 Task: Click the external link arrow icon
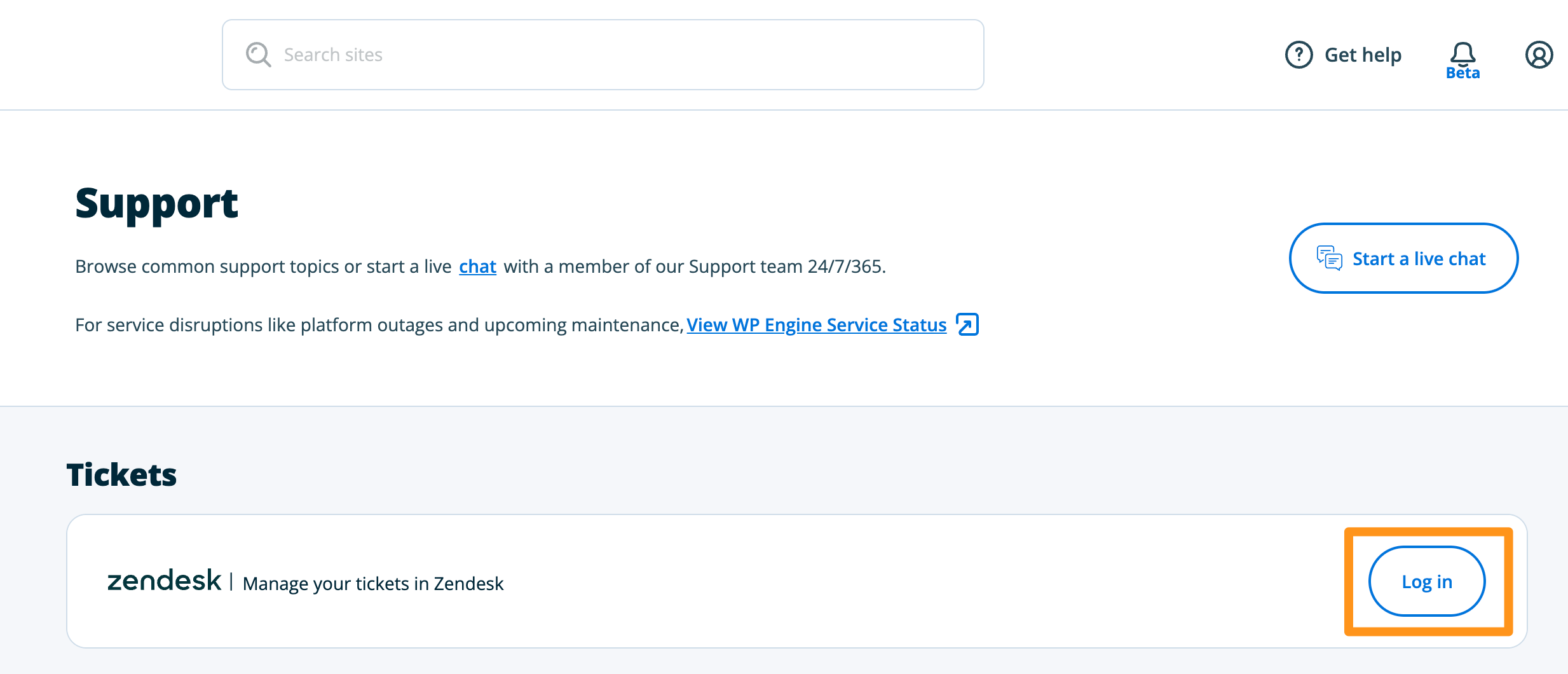pyautogui.click(x=967, y=324)
